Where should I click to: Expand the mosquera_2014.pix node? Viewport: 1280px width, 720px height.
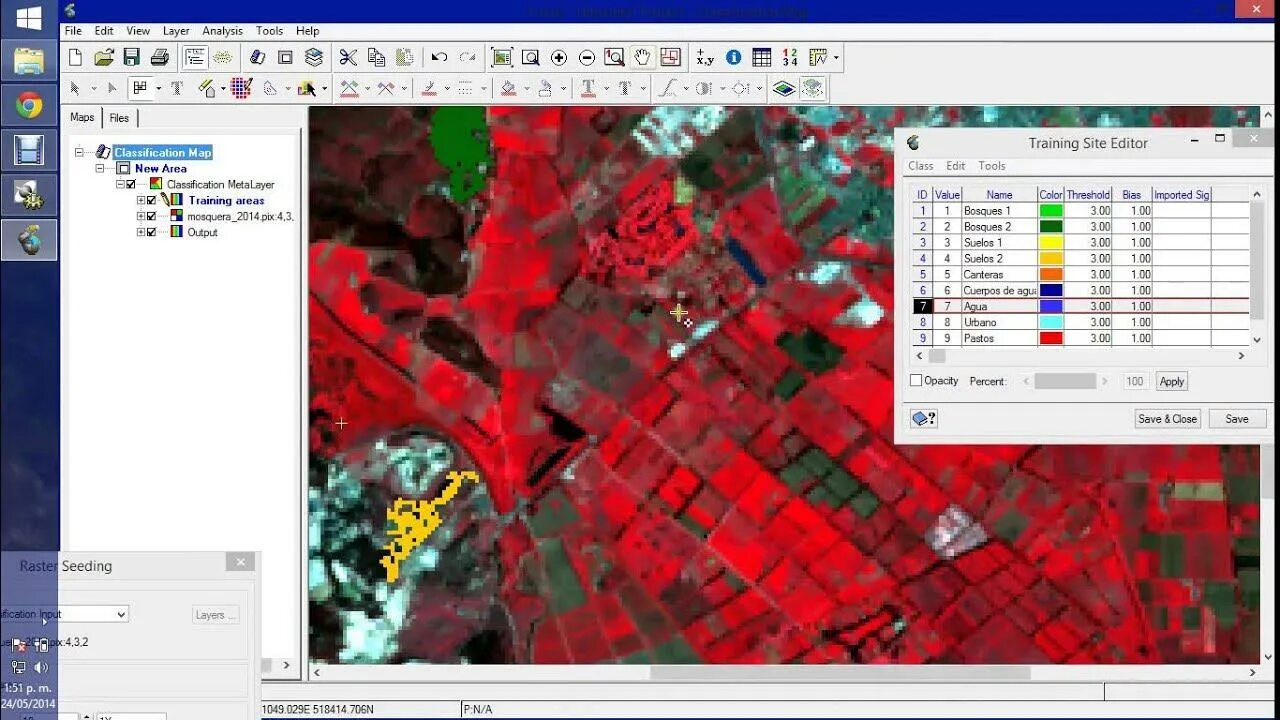141,216
